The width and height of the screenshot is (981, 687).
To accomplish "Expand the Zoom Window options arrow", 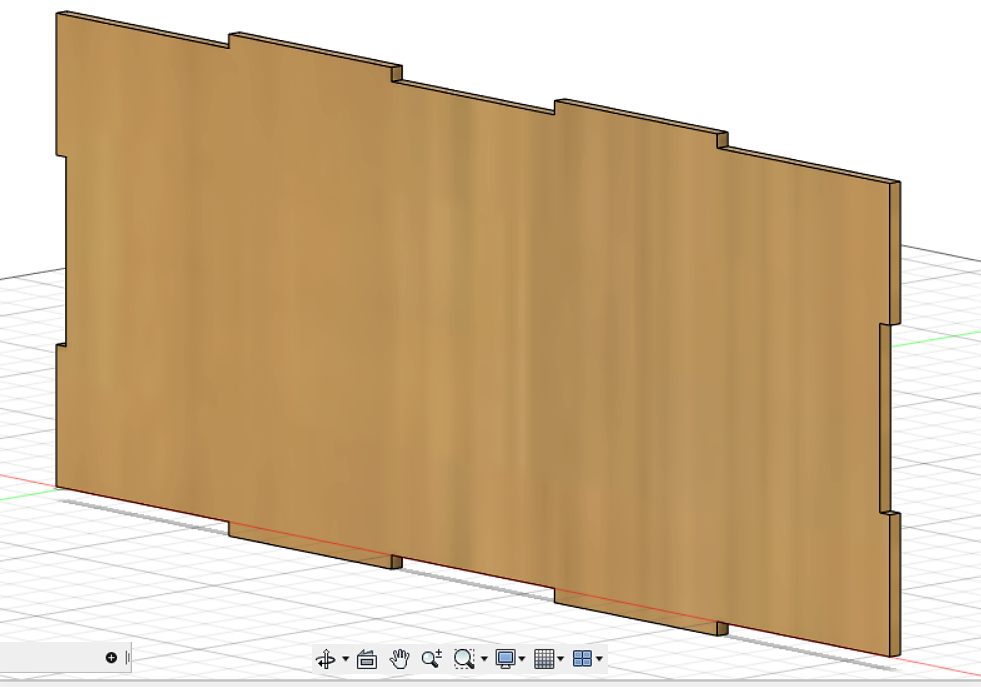I will 484,659.
